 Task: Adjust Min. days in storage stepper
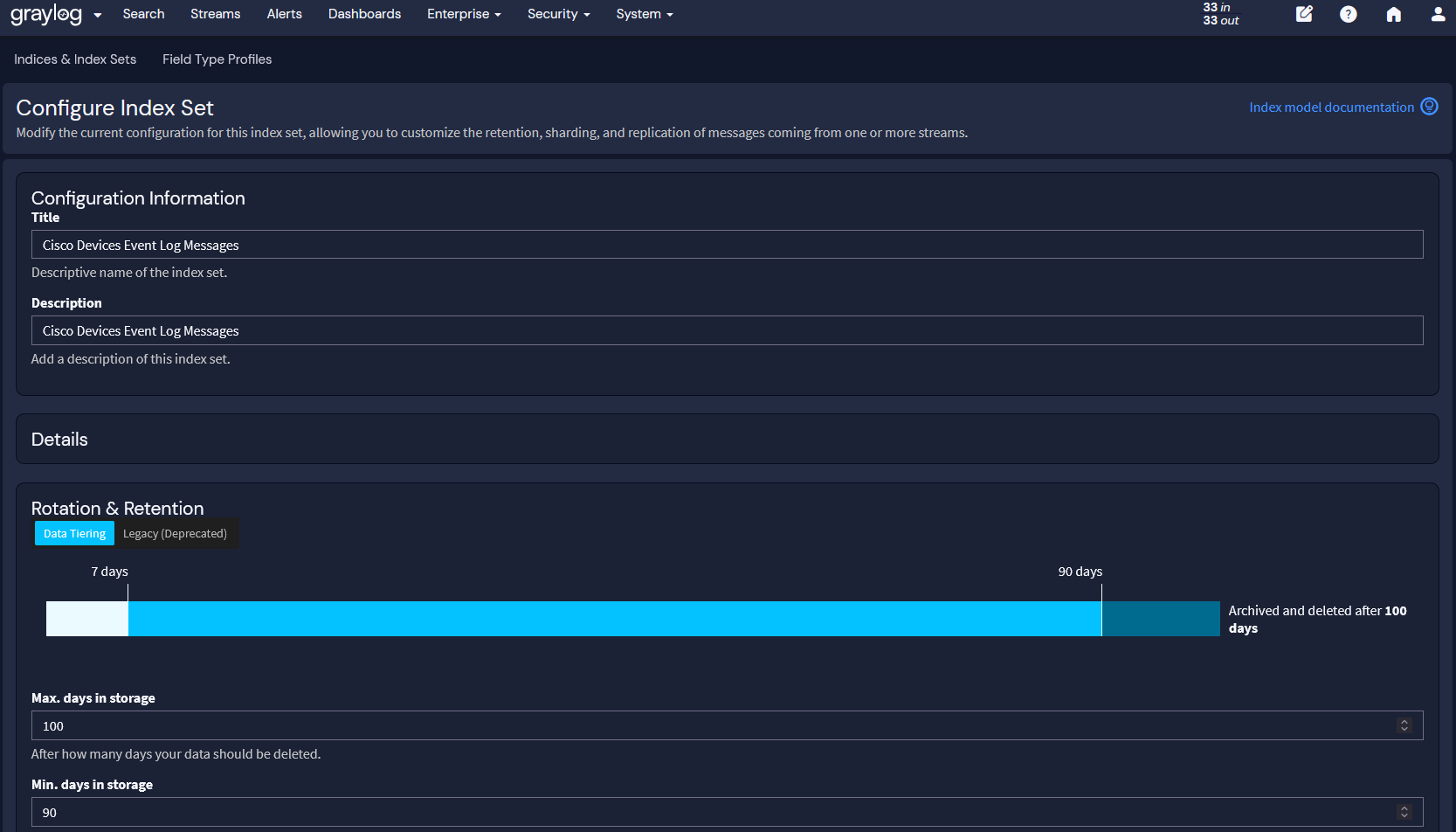1404,812
